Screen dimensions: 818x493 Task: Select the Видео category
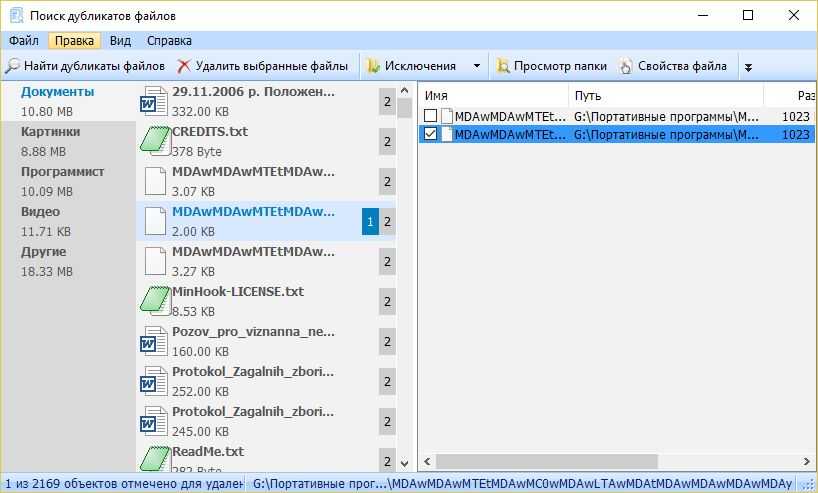(68, 221)
